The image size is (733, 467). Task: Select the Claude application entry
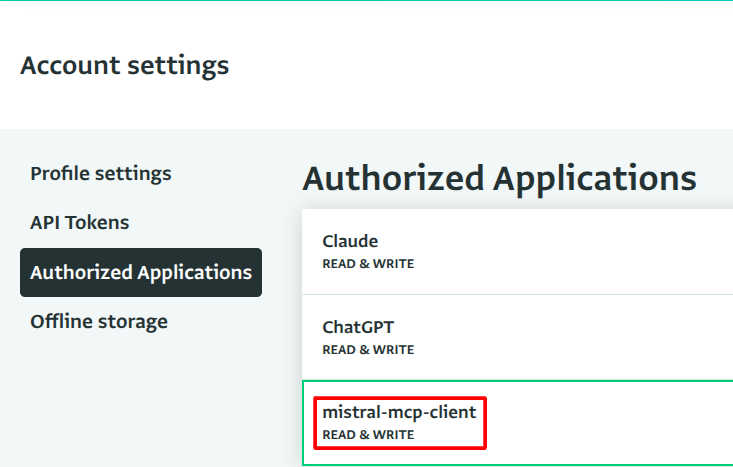517,251
